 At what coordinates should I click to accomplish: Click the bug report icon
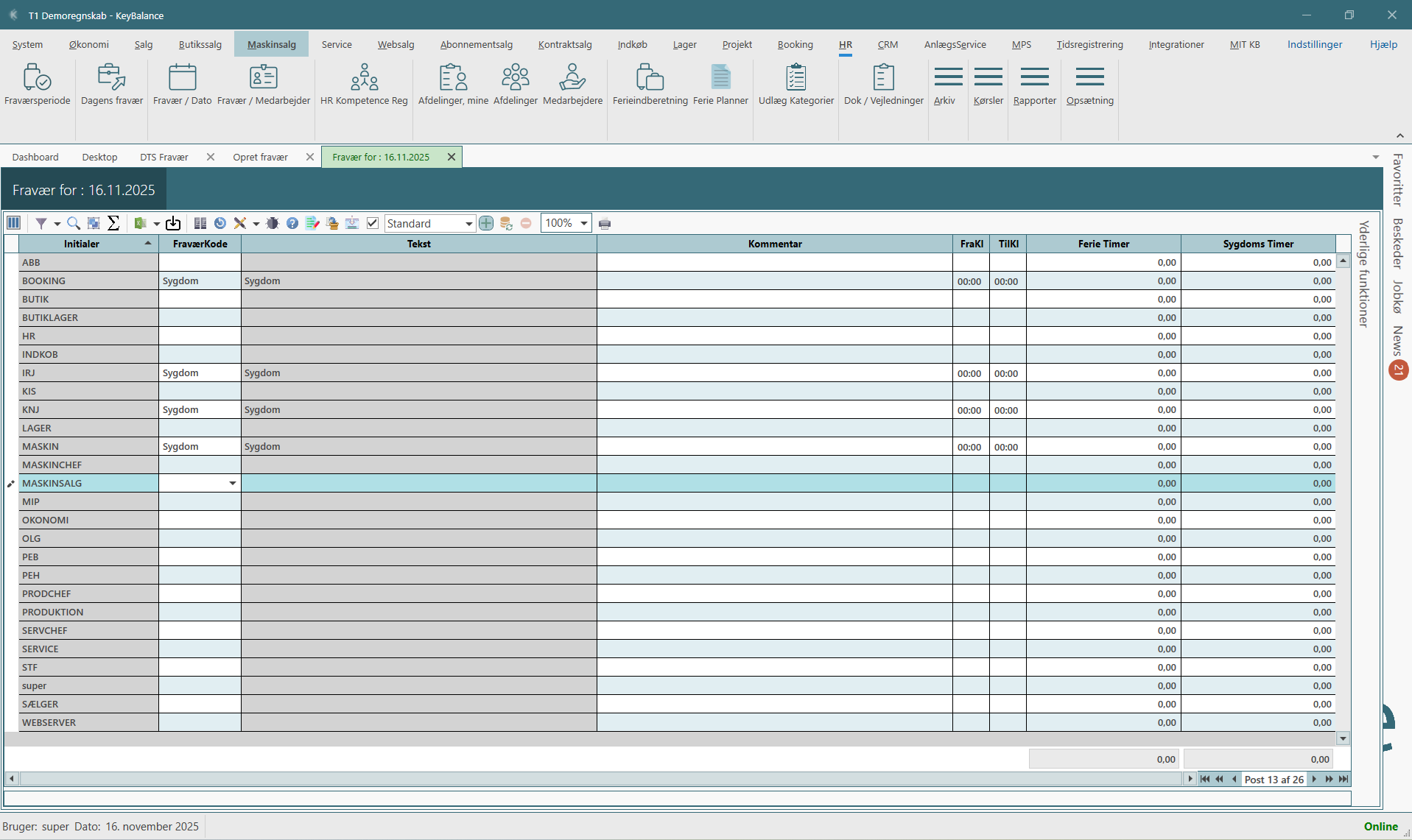[x=273, y=223]
